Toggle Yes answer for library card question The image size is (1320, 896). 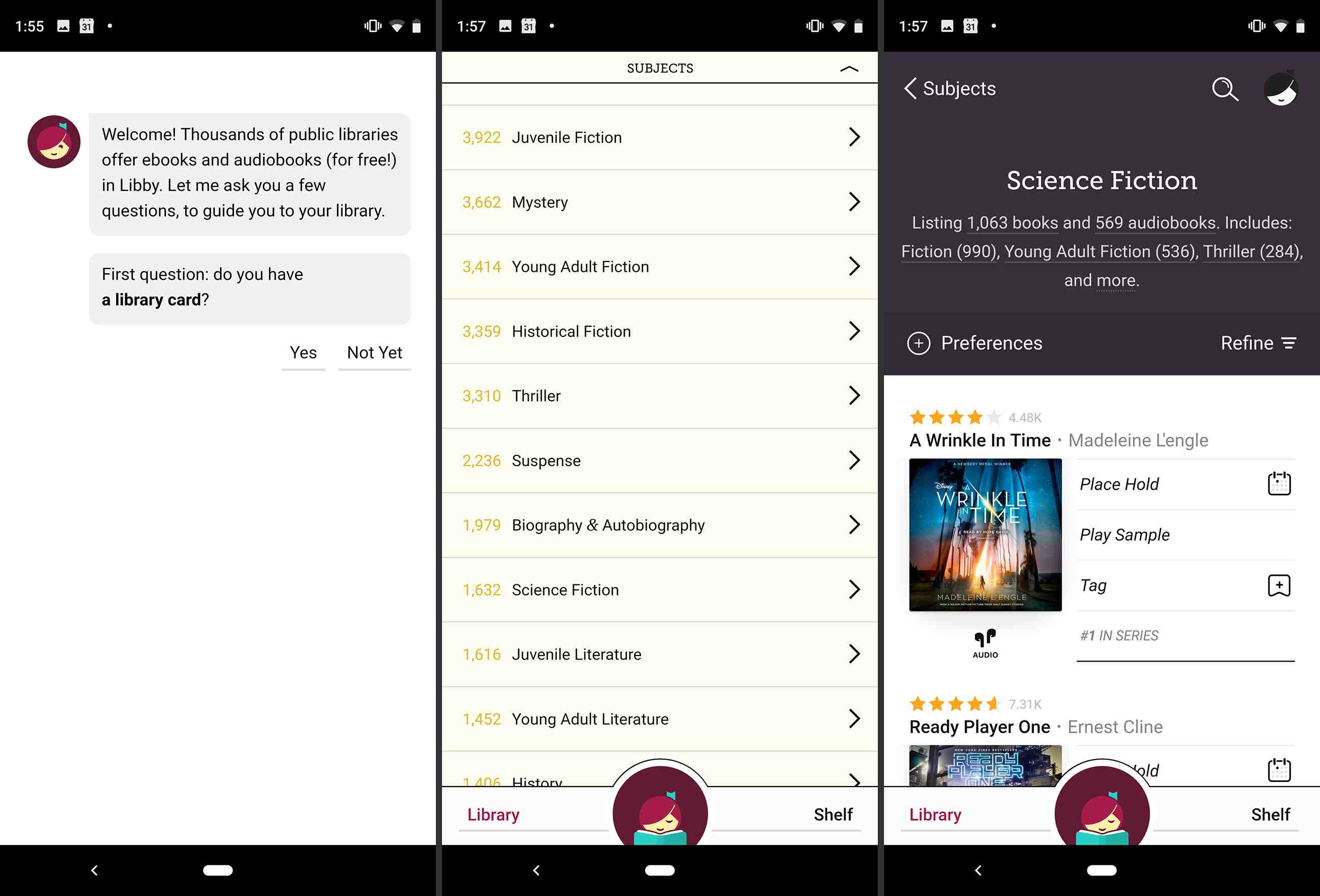(x=304, y=351)
